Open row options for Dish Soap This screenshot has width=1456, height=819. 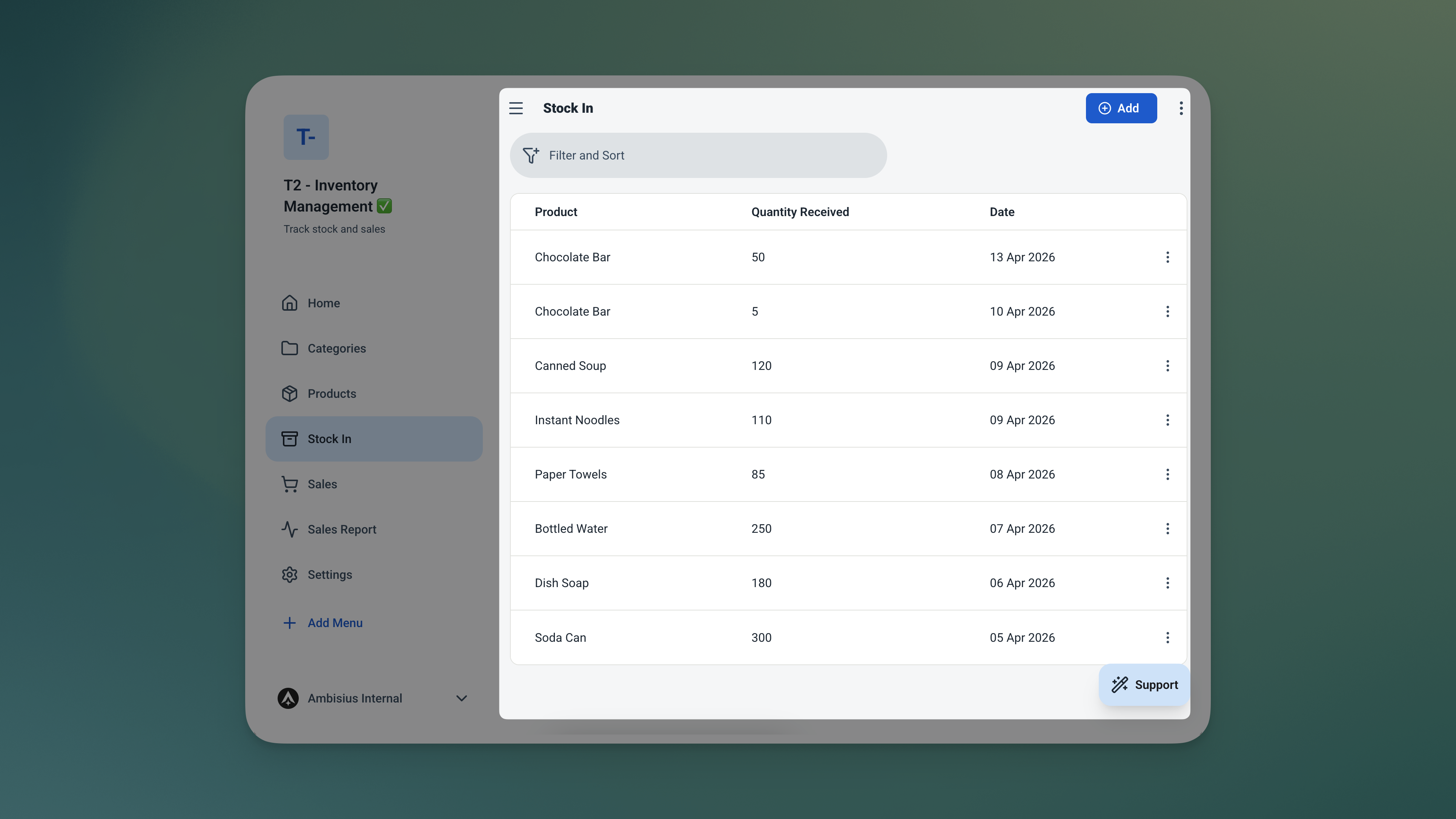(1167, 582)
